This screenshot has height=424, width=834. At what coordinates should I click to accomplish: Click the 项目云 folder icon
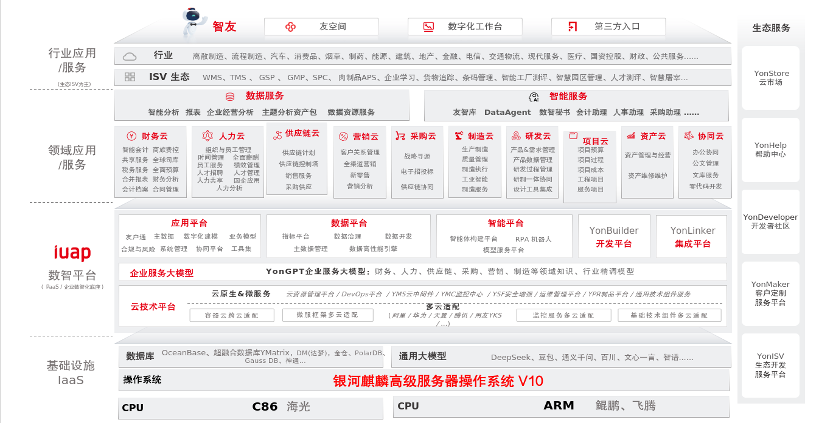click(573, 136)
